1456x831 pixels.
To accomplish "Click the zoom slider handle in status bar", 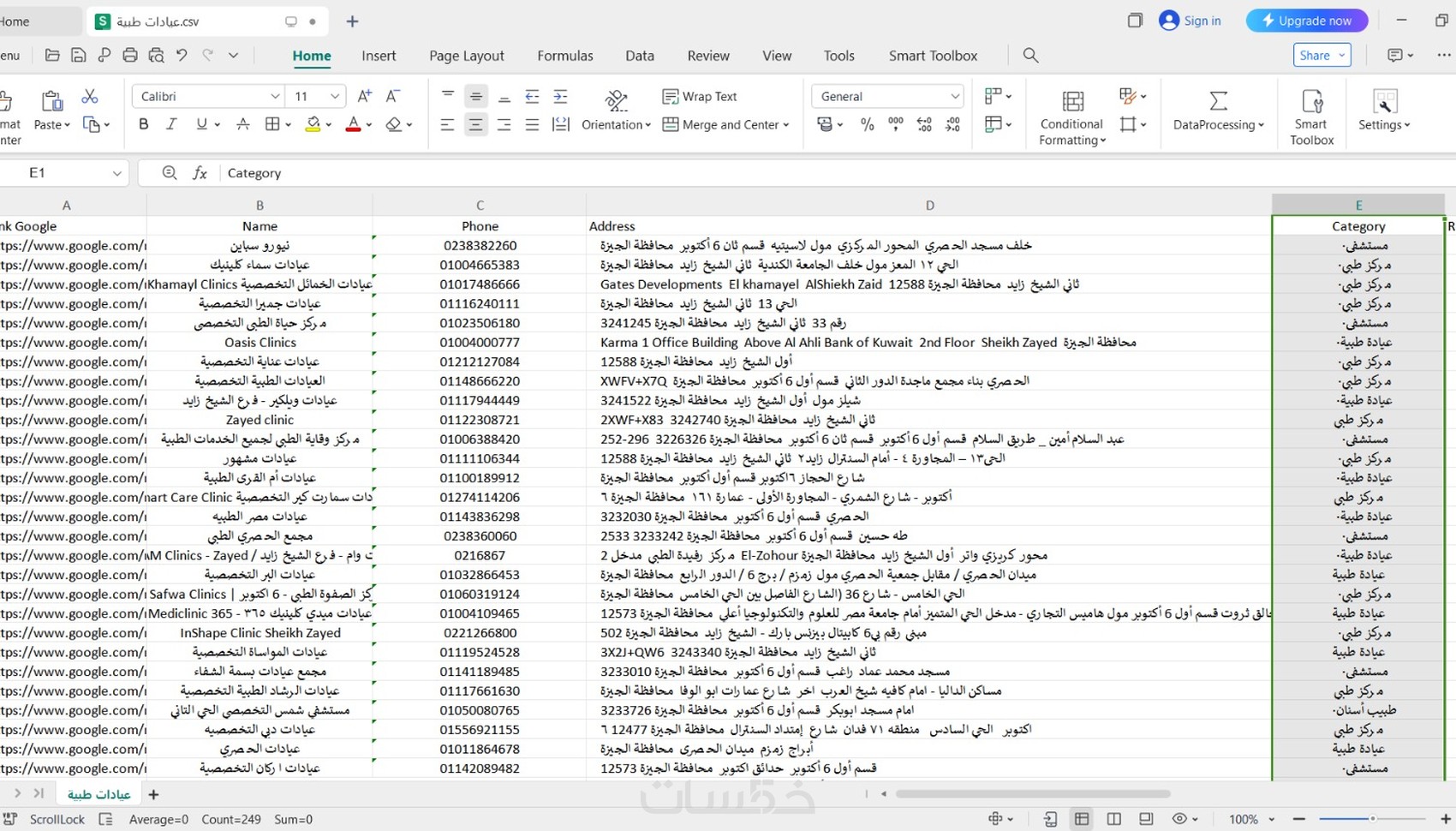I will (x=1372, y=819).
